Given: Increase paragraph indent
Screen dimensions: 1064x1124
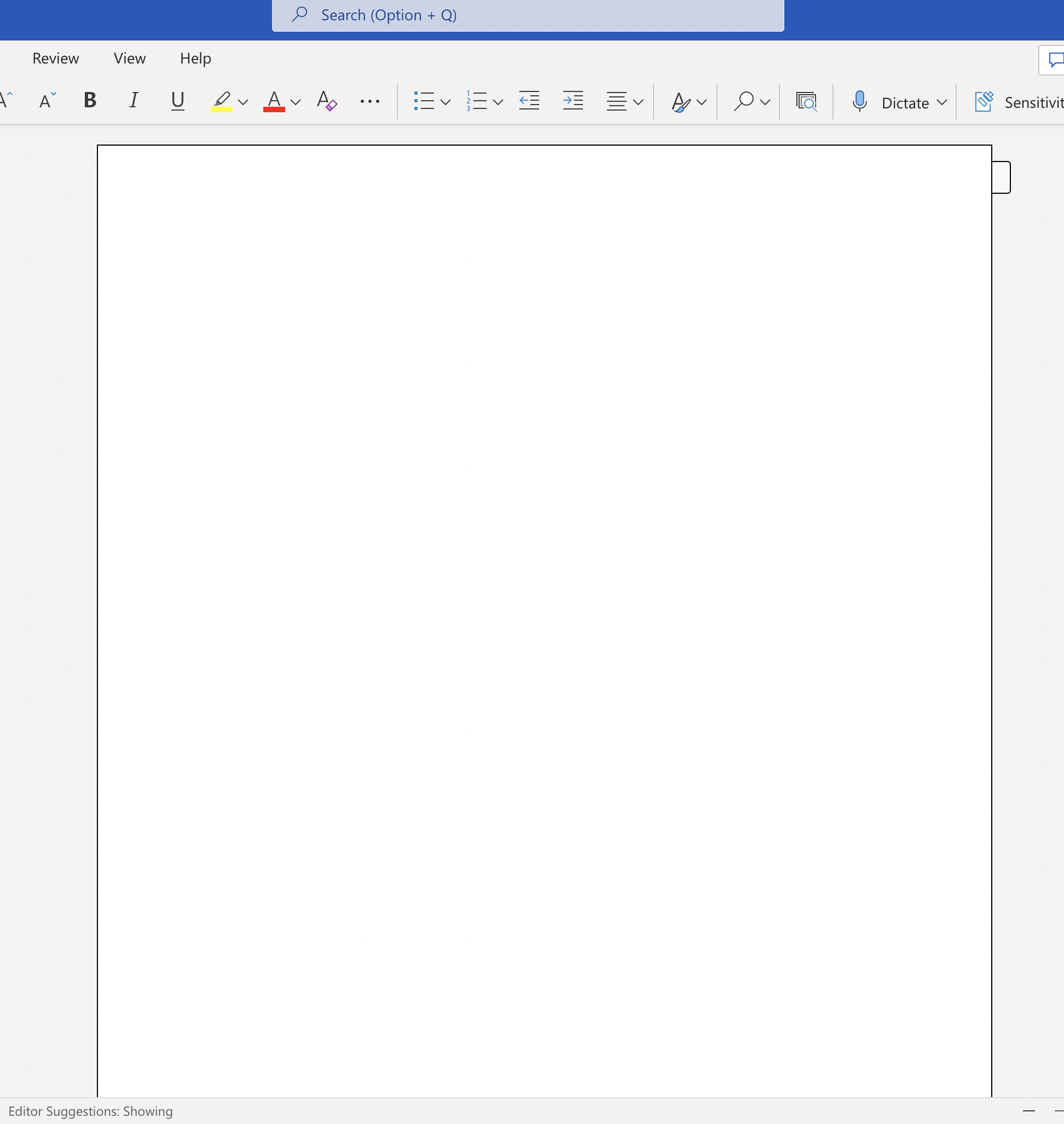Looking at the screenshot, I should click(573, 101).
